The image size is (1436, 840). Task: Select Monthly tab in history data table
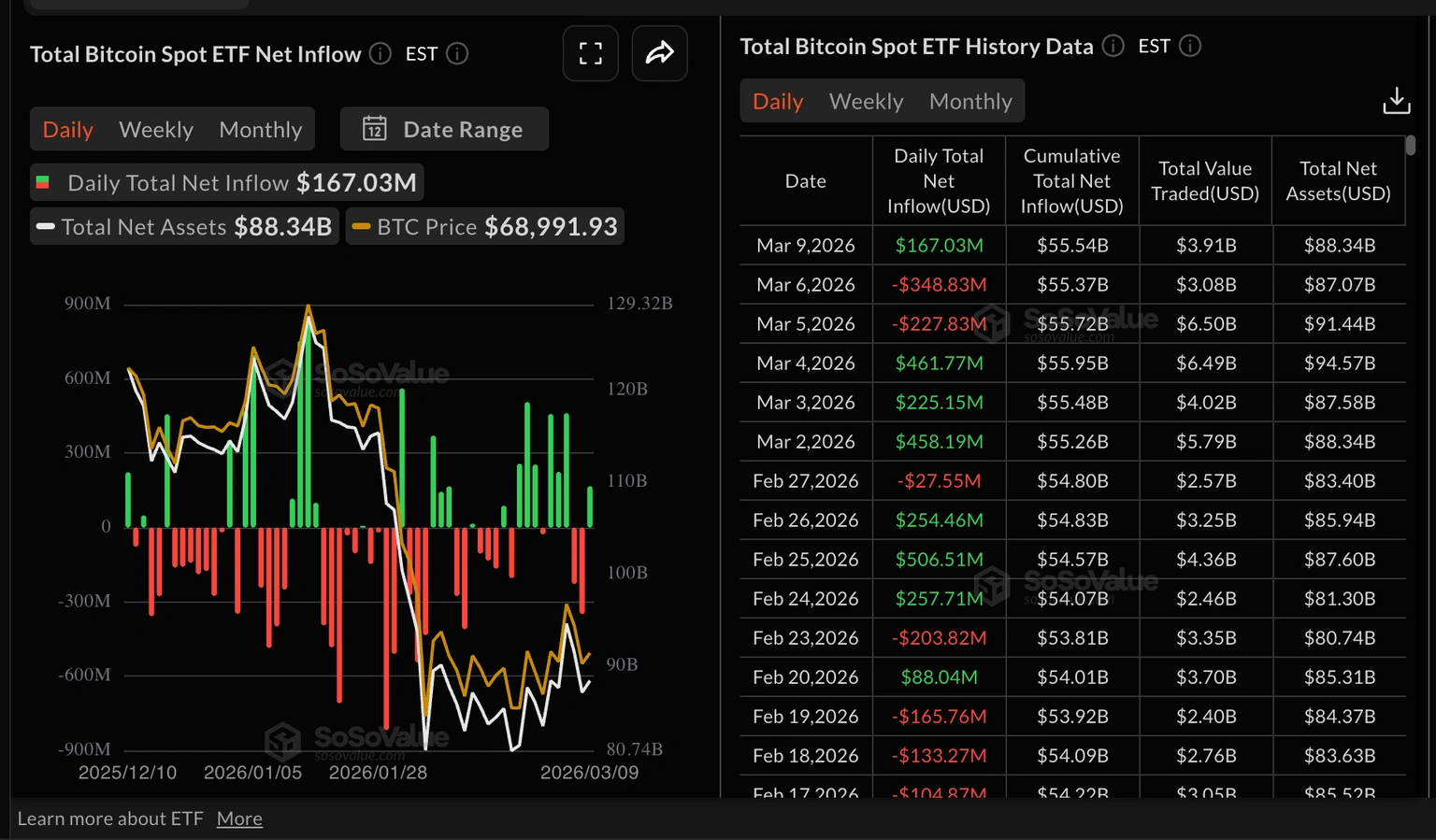[970, 101]
